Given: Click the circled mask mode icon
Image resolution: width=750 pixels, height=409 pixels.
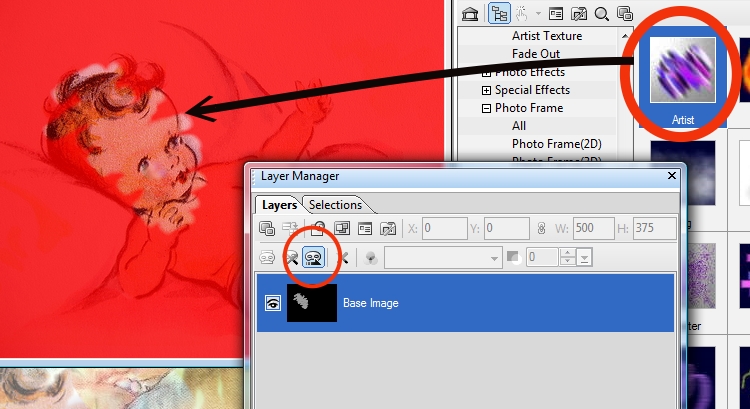Looking at the screenshot, I should pyautogui.click(x=313, y=257).
